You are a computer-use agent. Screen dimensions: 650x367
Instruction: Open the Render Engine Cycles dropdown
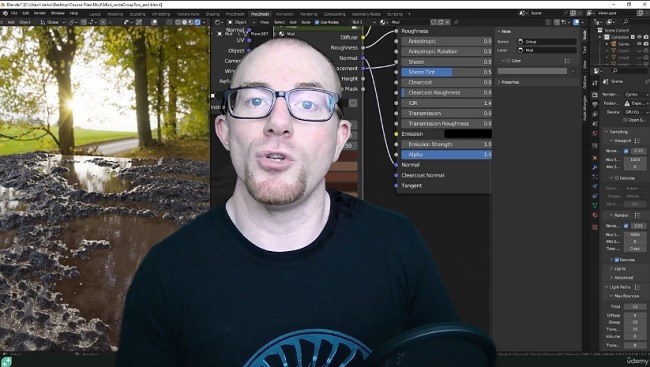[x=636, y=95]
